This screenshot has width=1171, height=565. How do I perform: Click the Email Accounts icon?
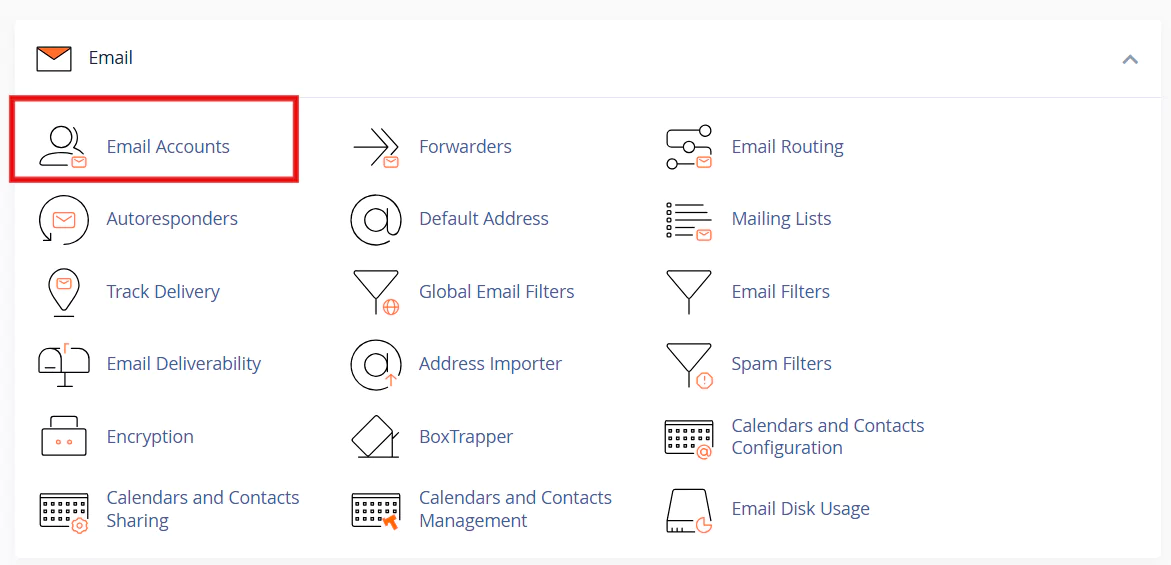(63, 146)
